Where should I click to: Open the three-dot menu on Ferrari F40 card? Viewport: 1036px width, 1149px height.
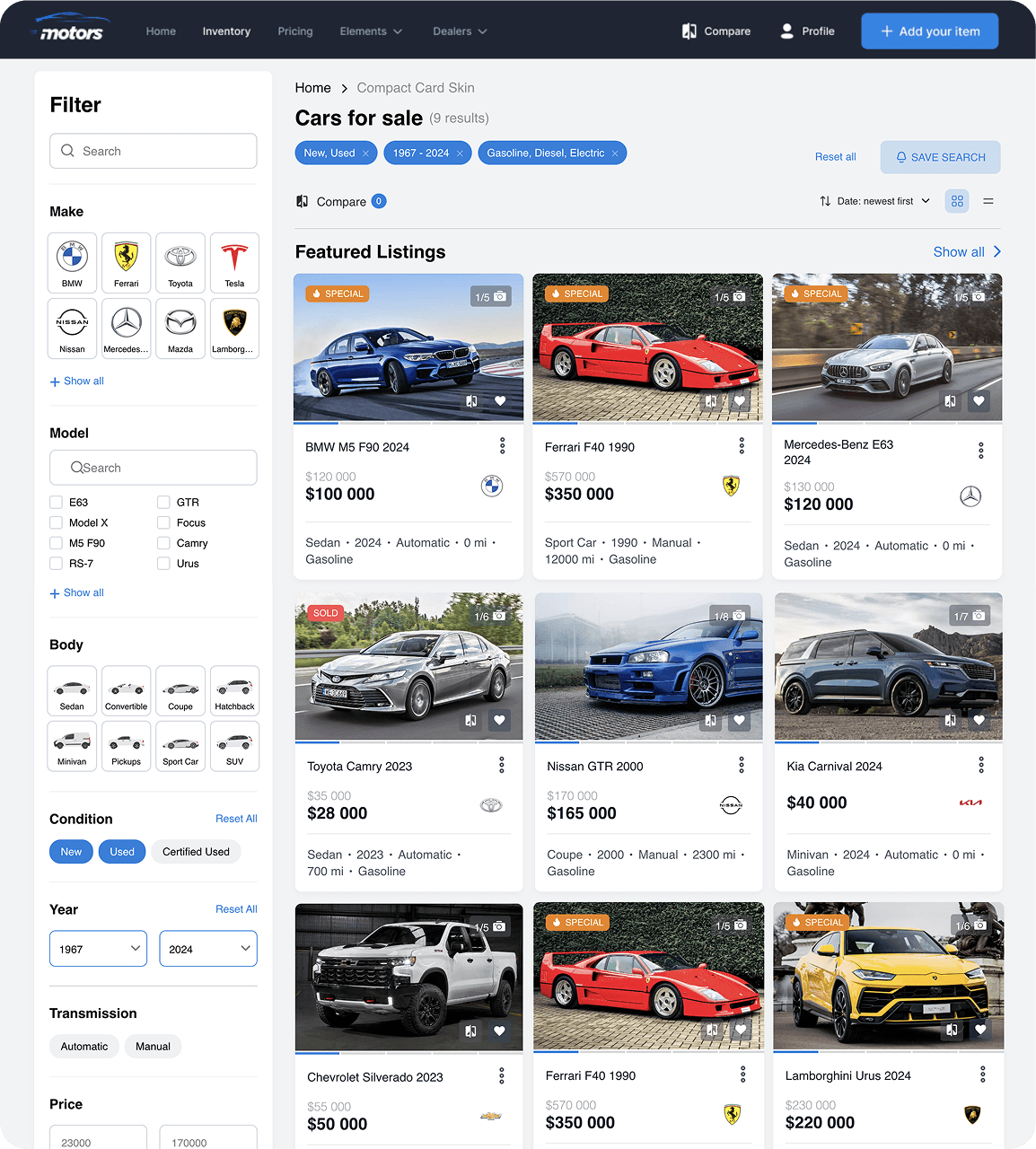[742, 445]
